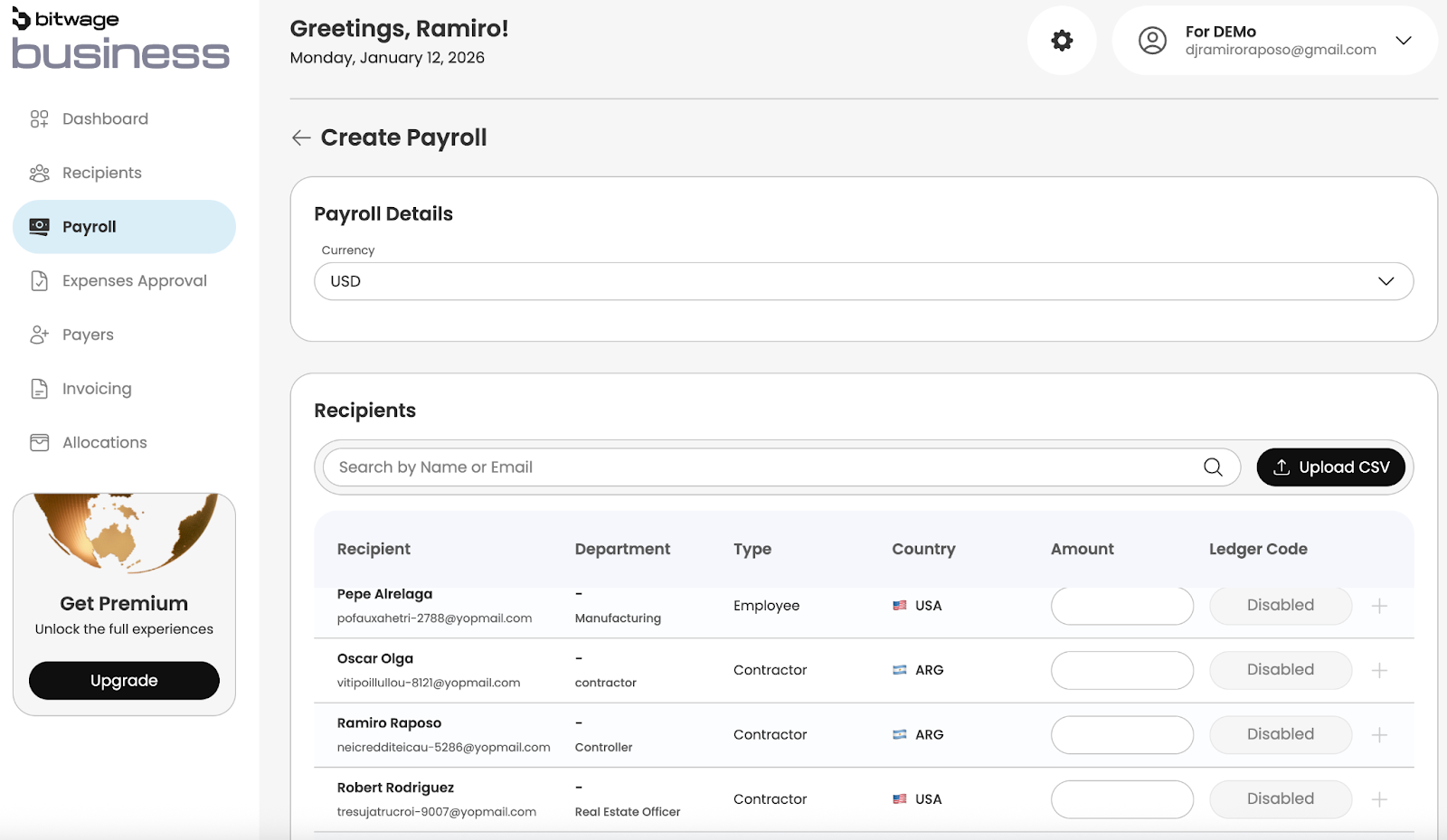Click the user profile avatar icon
The height and width of the screenshot is (840, 1447).
(x=1152, y=41)
